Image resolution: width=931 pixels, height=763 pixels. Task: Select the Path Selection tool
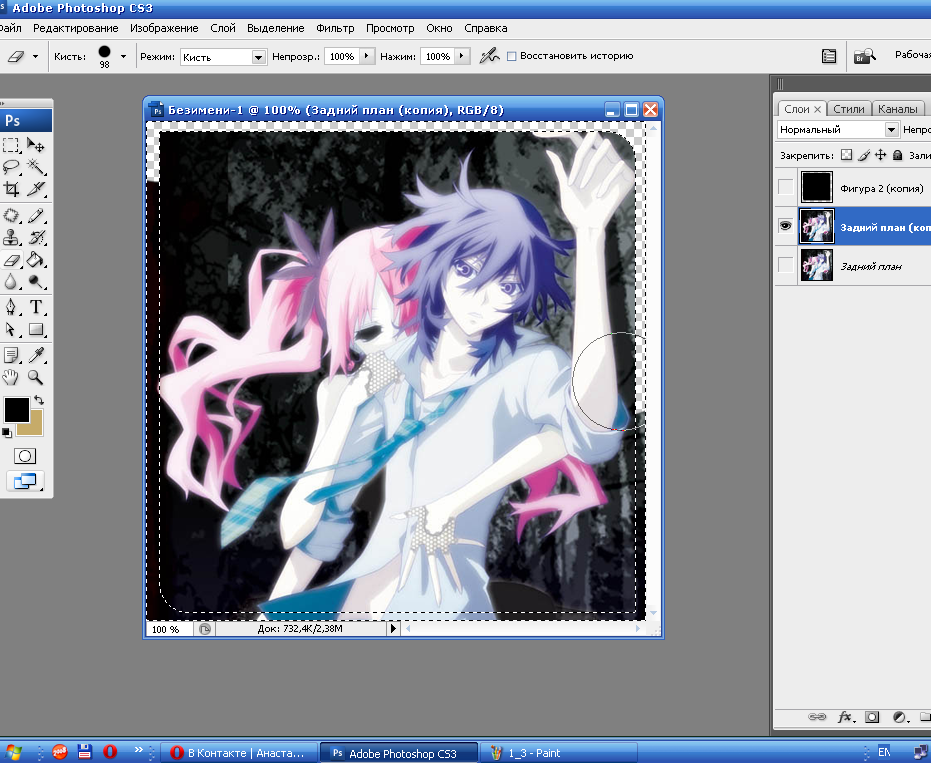[x=11, y=329]
